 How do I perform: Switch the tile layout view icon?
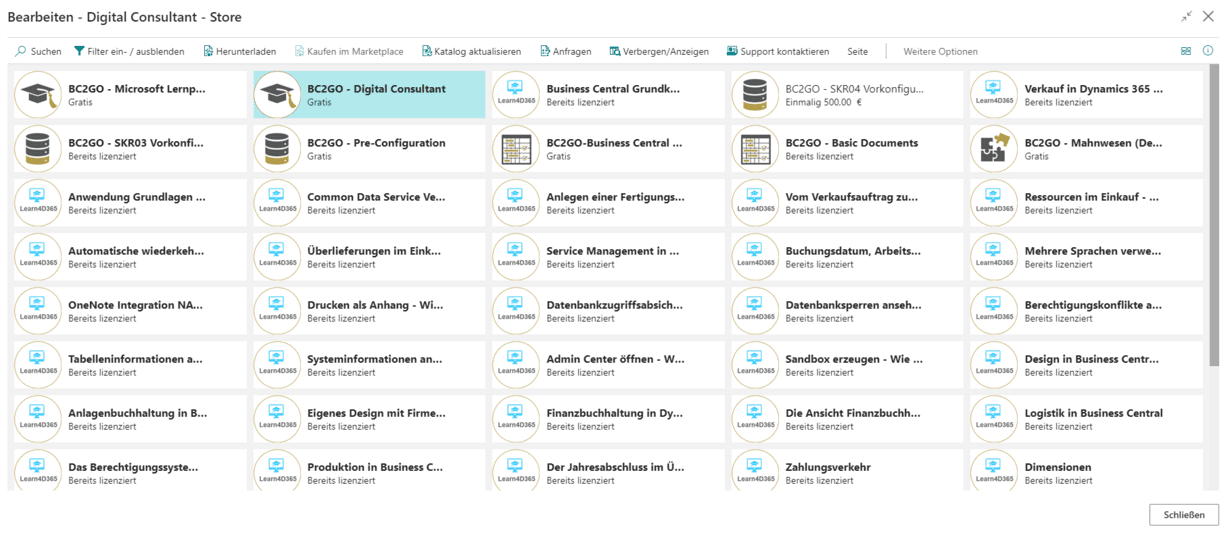pyautogui.click(x=1186, y=51)
